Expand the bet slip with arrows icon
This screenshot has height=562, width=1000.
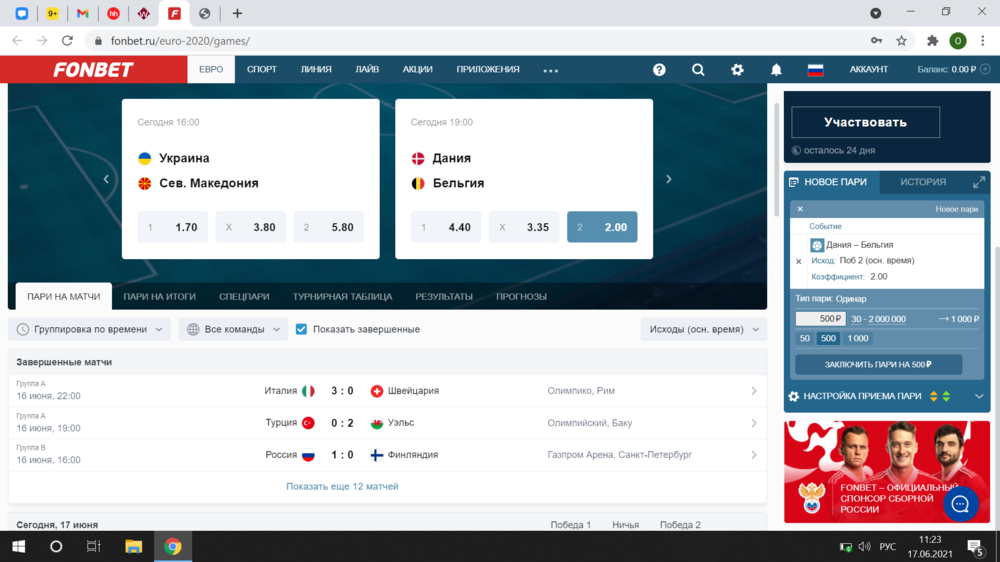[x=978, y=182]
